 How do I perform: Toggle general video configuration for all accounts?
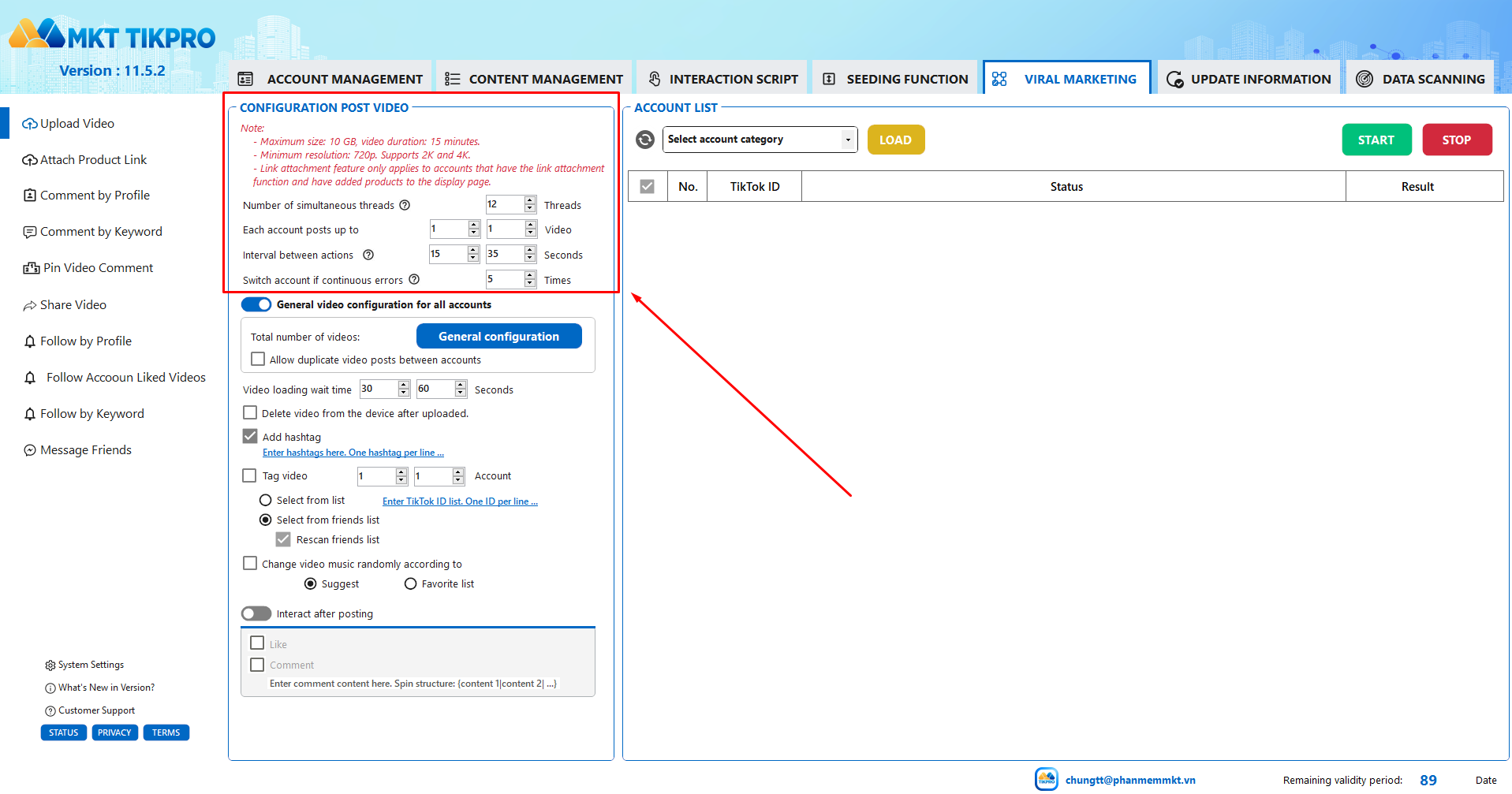click(x=256, y=304)
